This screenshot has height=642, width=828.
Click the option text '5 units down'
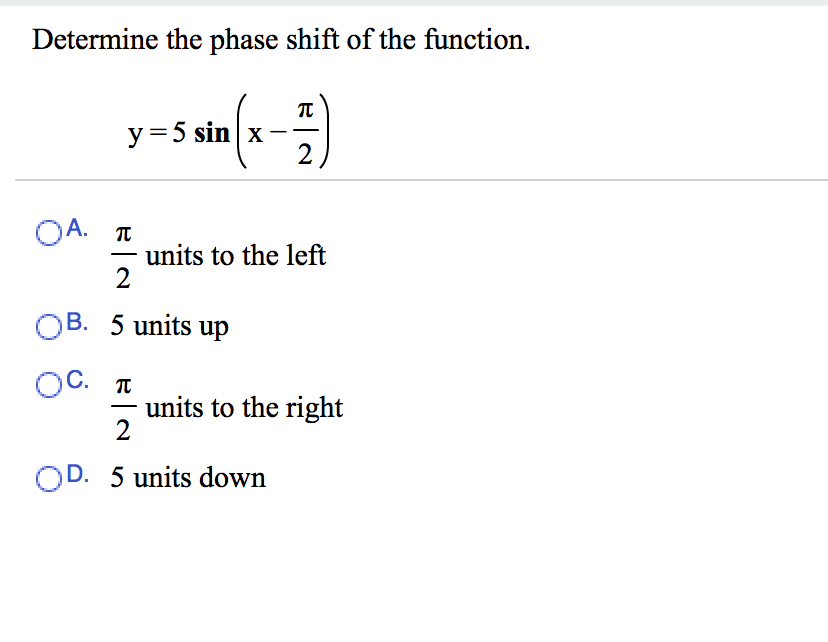187,478
